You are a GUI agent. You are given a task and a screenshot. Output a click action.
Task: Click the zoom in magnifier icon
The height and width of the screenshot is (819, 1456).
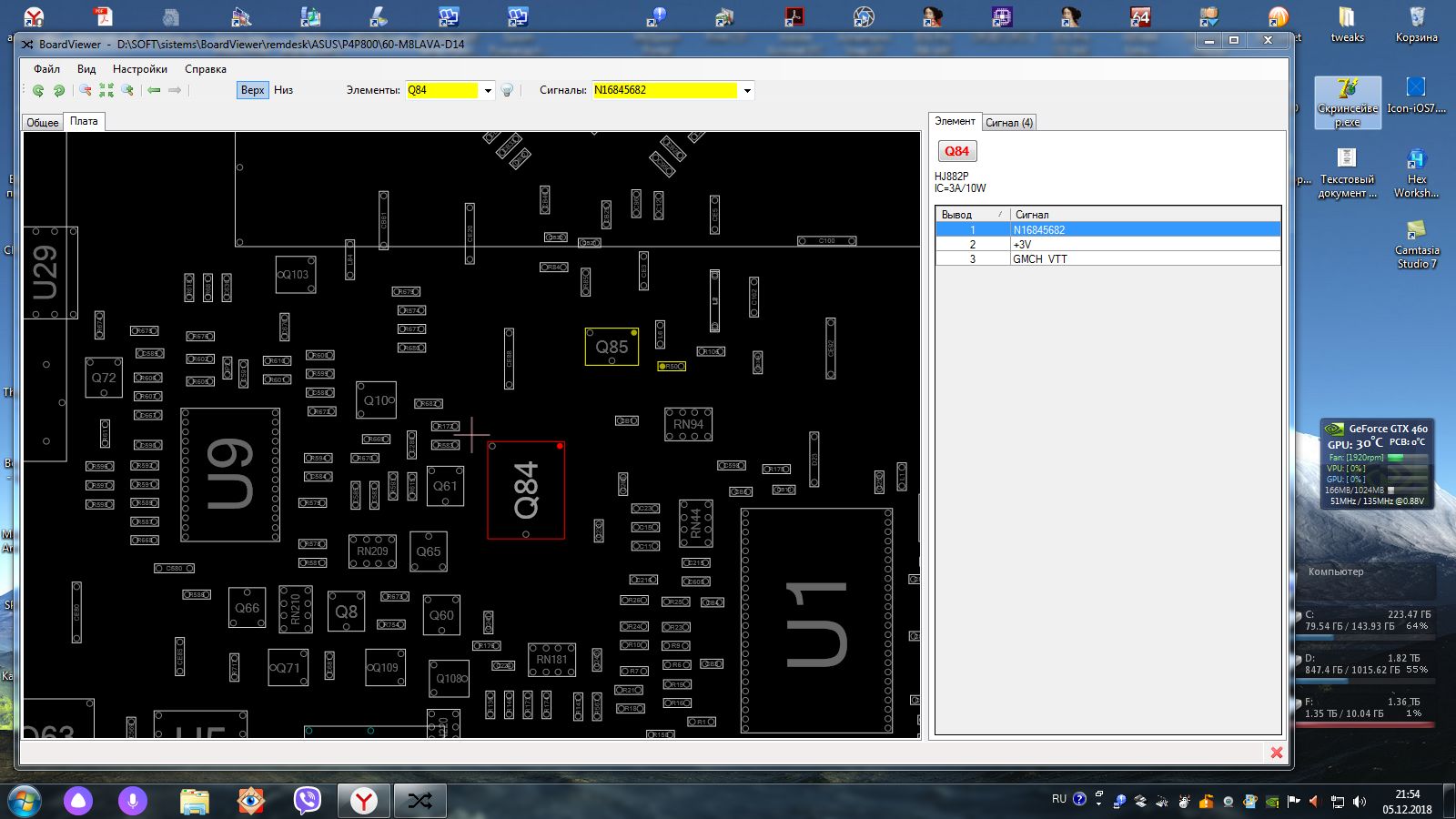click(x=127, y=90)
